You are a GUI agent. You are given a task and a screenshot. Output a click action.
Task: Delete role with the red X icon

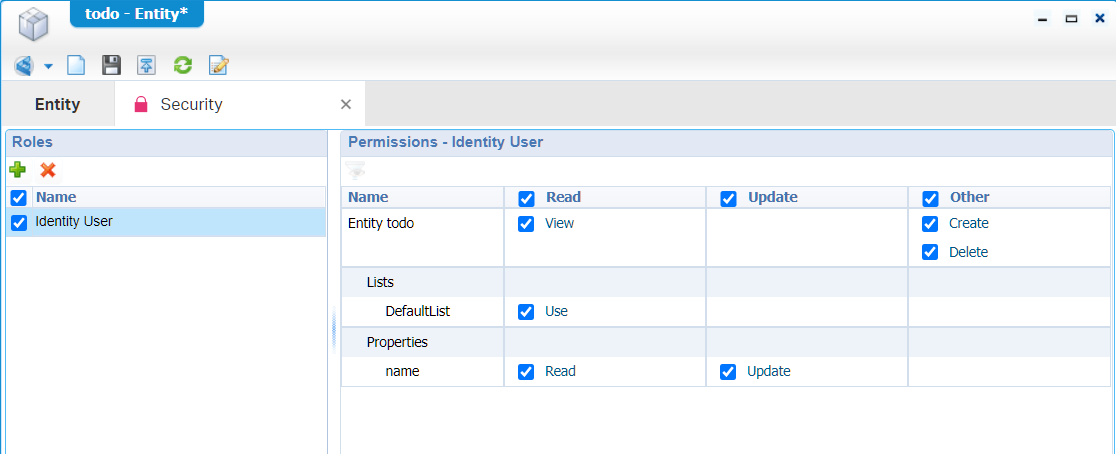click(x=47, y=171)
